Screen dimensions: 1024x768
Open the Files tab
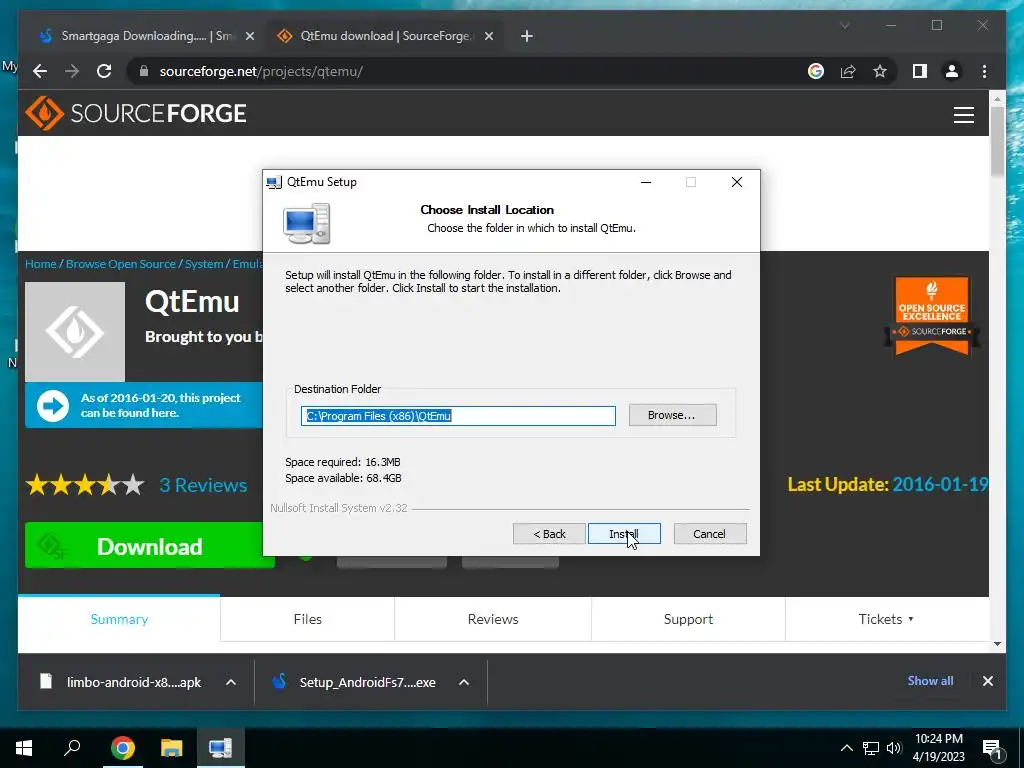(x=308, y=619)
